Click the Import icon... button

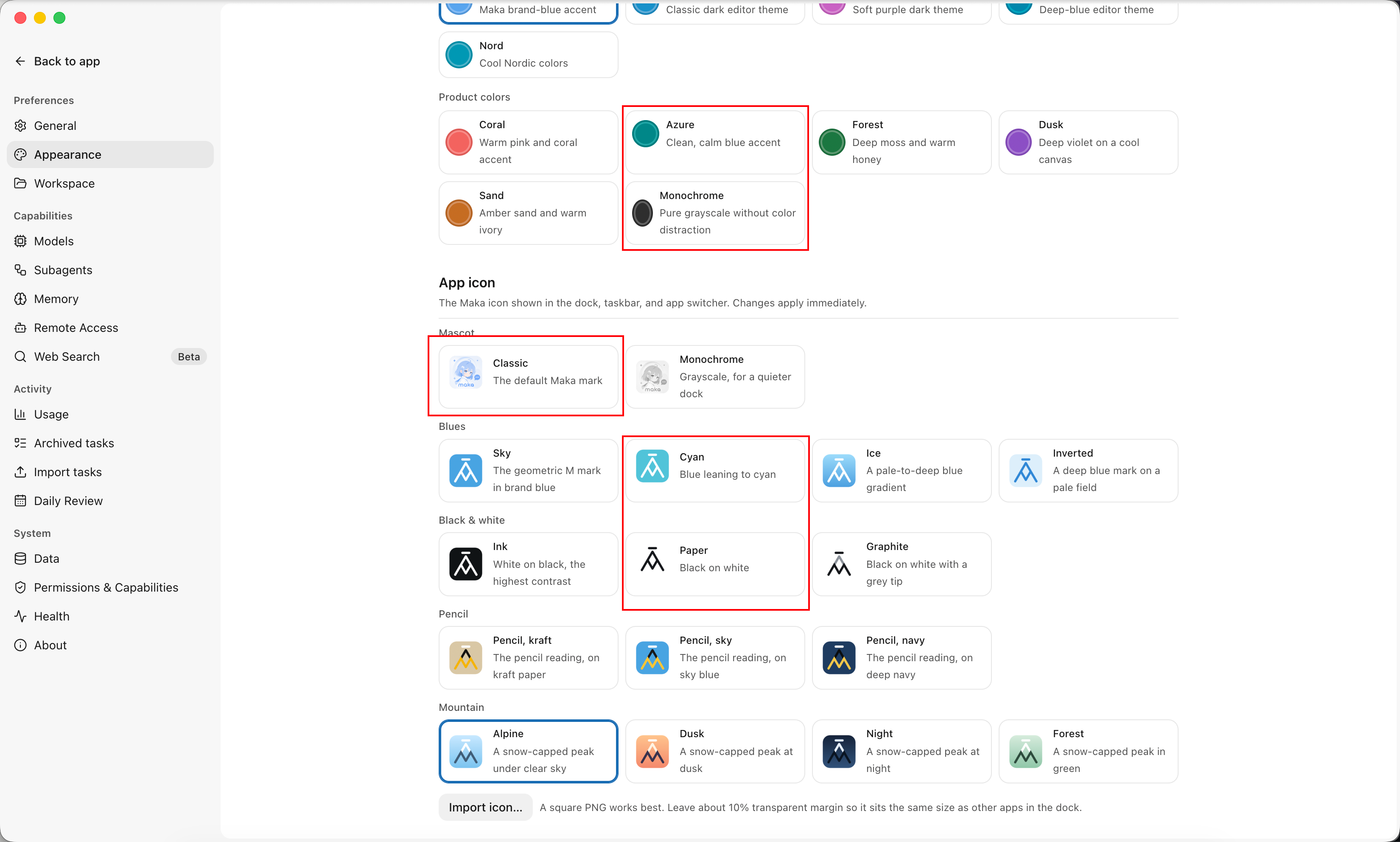485,807
